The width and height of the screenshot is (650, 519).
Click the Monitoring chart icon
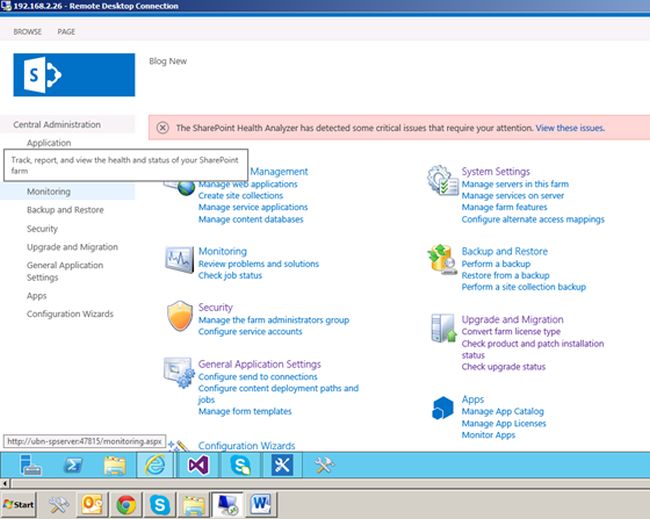[x=179, y=260]
